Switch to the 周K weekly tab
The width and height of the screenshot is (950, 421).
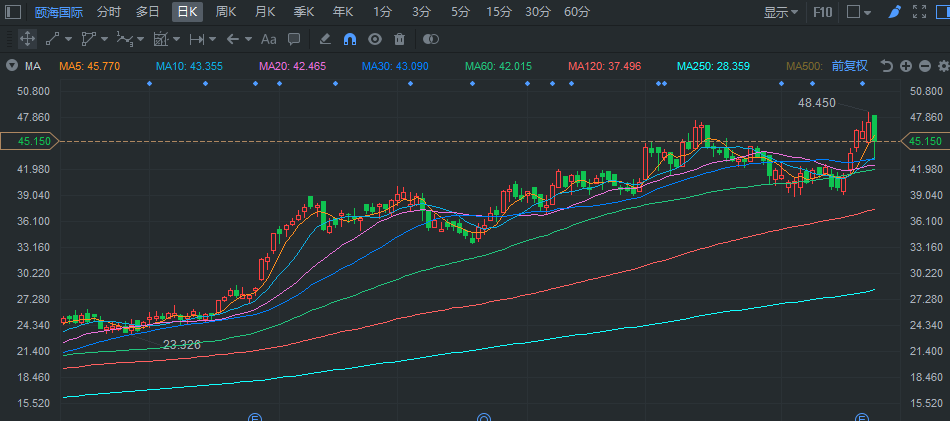pos(226,12)
